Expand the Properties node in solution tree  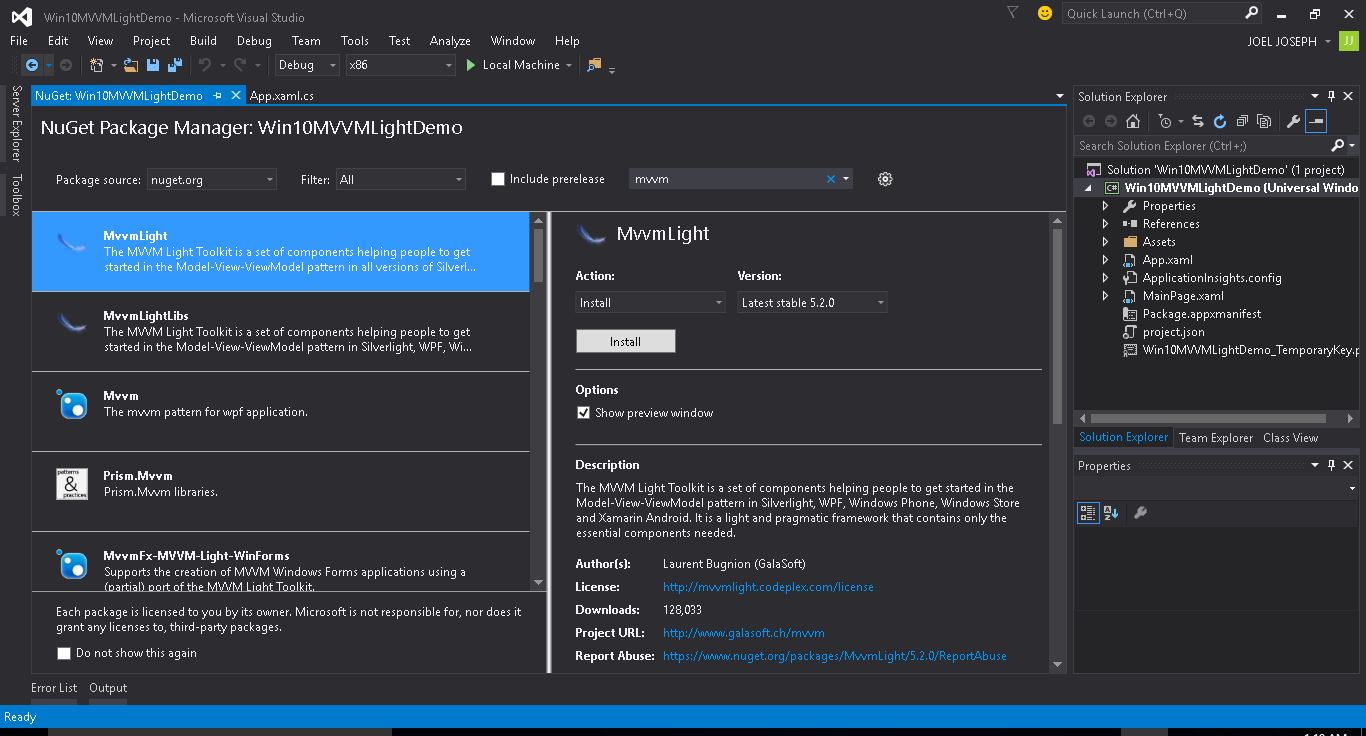[1105, 206]
